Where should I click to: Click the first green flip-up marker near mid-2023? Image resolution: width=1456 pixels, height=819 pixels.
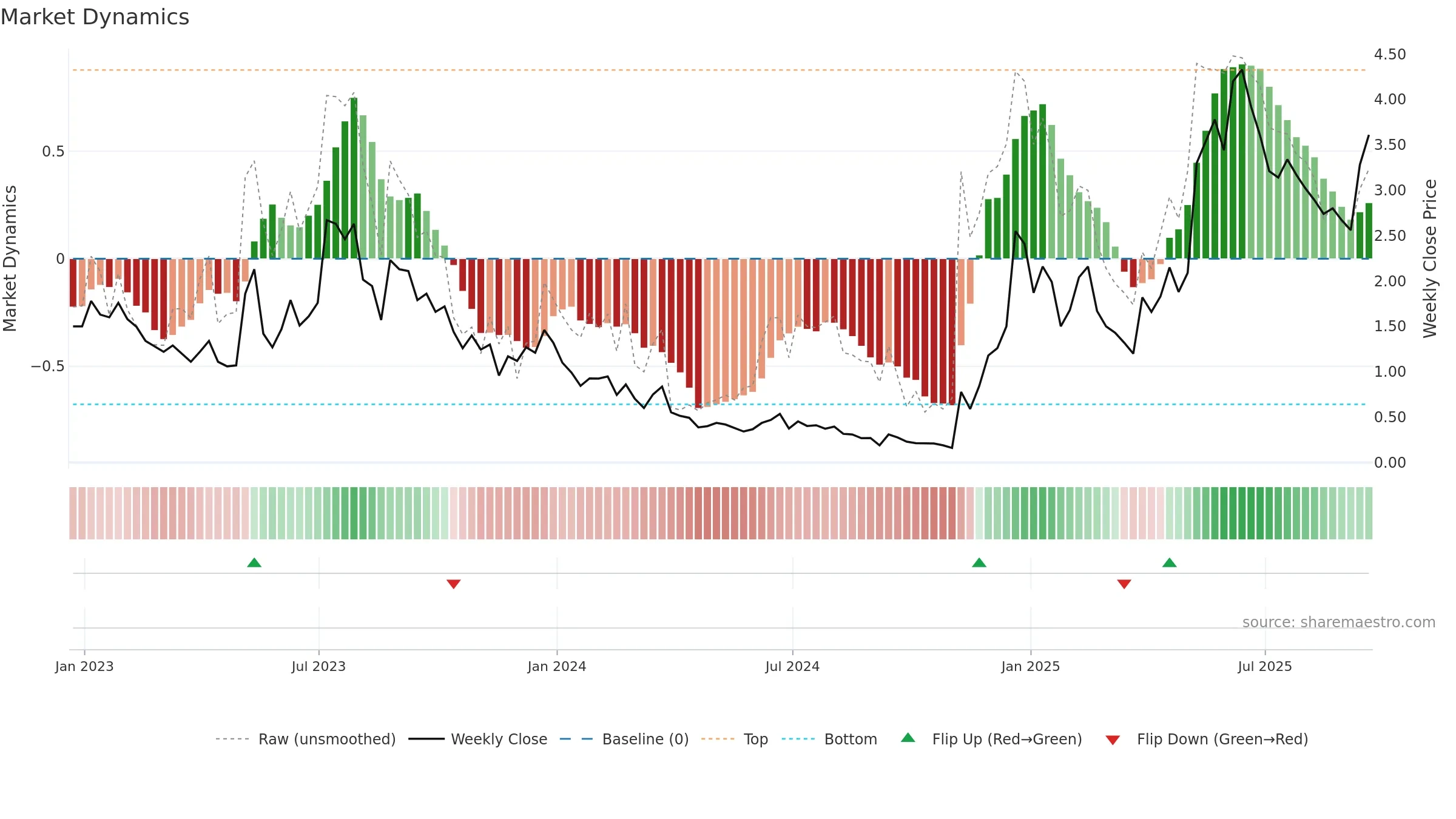[254, 562]
